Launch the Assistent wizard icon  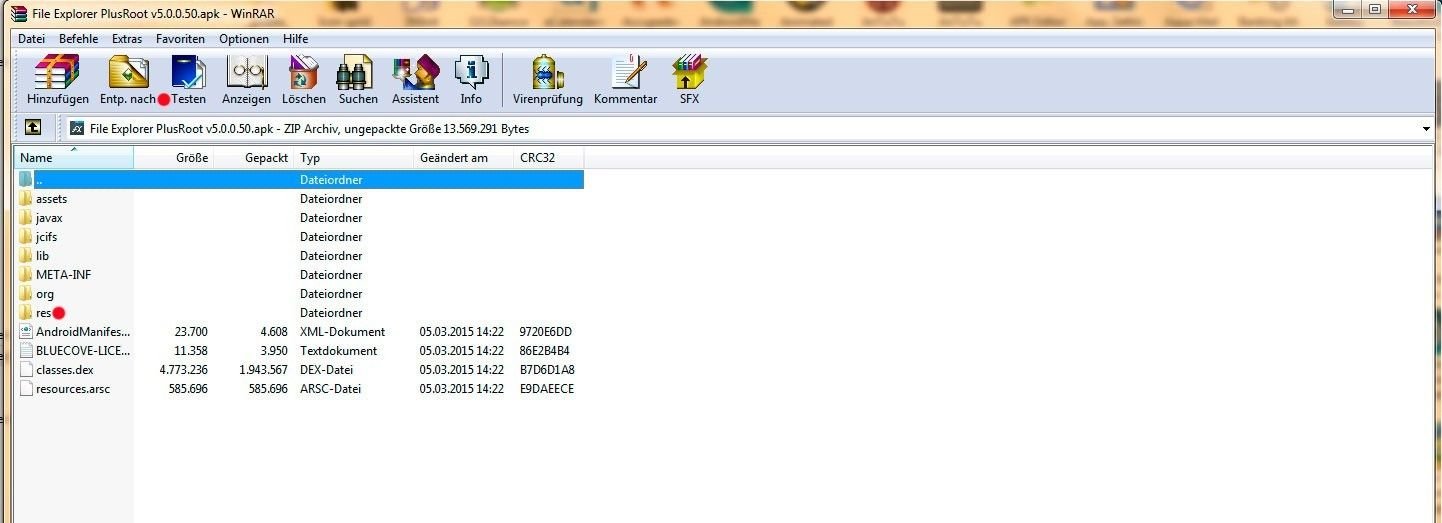(415, 73)
